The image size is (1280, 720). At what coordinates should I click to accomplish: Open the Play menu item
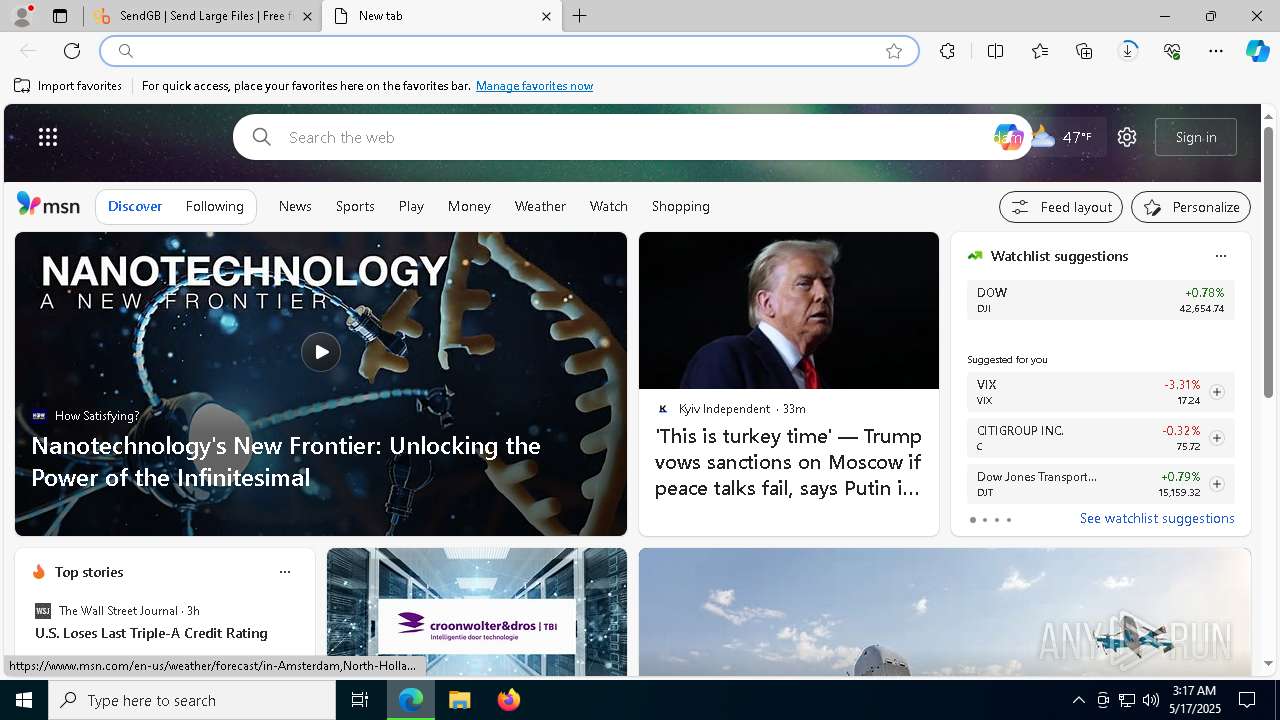click(x=411, y=206)
